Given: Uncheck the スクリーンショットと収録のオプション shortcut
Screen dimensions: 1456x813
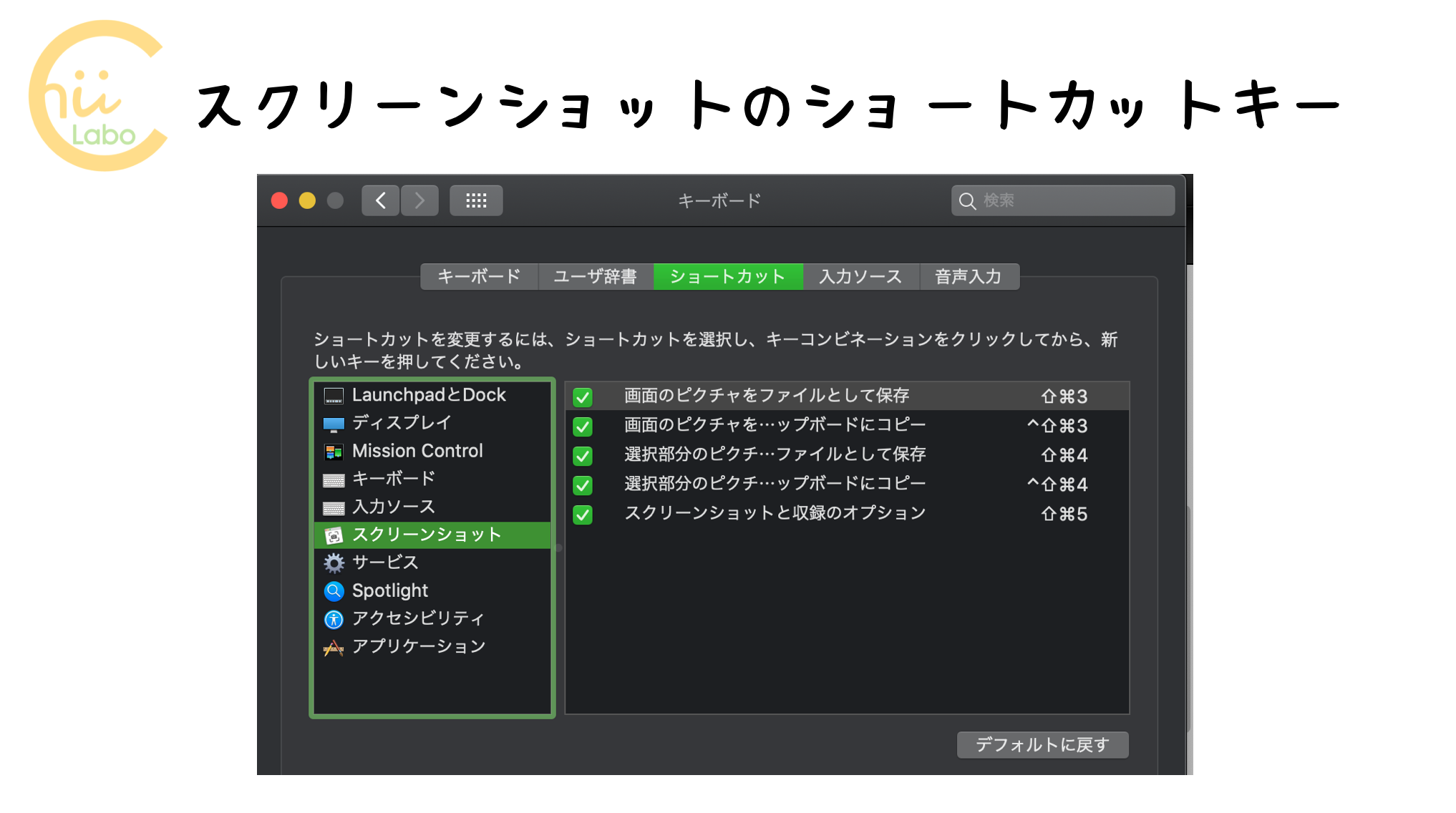Looking at the screenshot, I should tap(582, 514).
